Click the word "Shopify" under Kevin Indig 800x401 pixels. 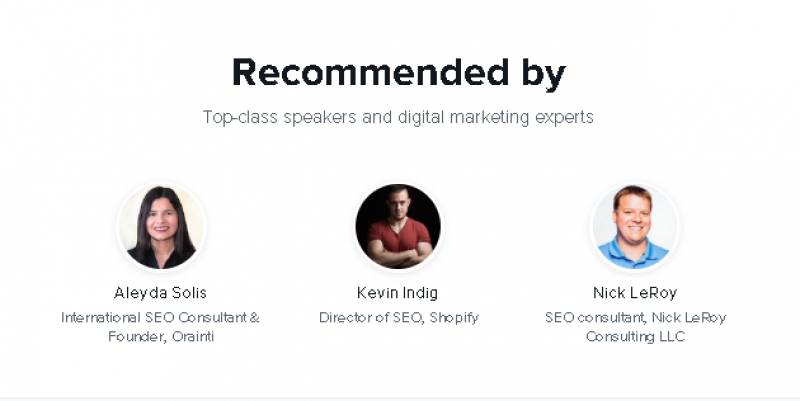pyautogui.click(x=453, y=318)
